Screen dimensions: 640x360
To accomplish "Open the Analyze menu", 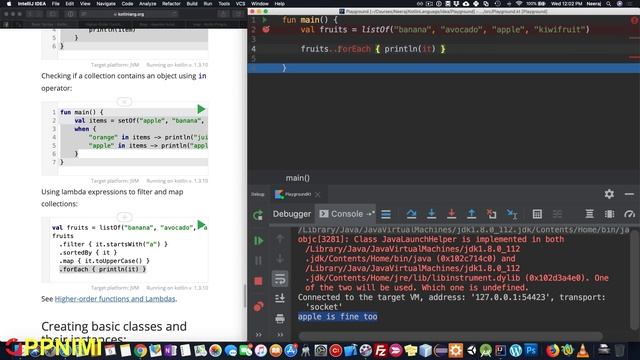I will tap(147, 4).
